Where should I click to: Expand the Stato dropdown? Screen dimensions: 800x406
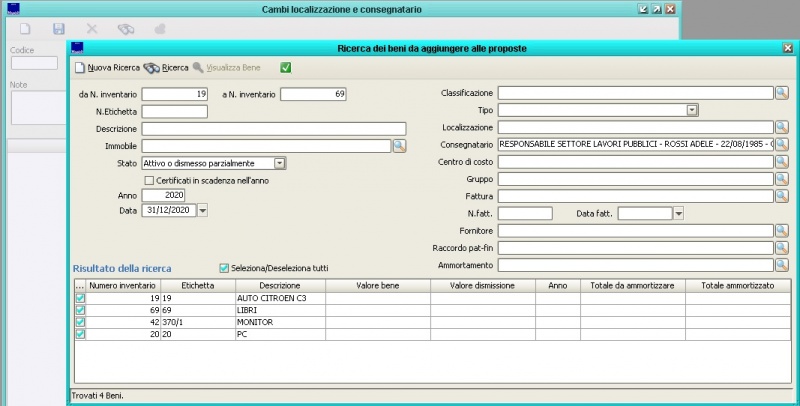[280, 163]
